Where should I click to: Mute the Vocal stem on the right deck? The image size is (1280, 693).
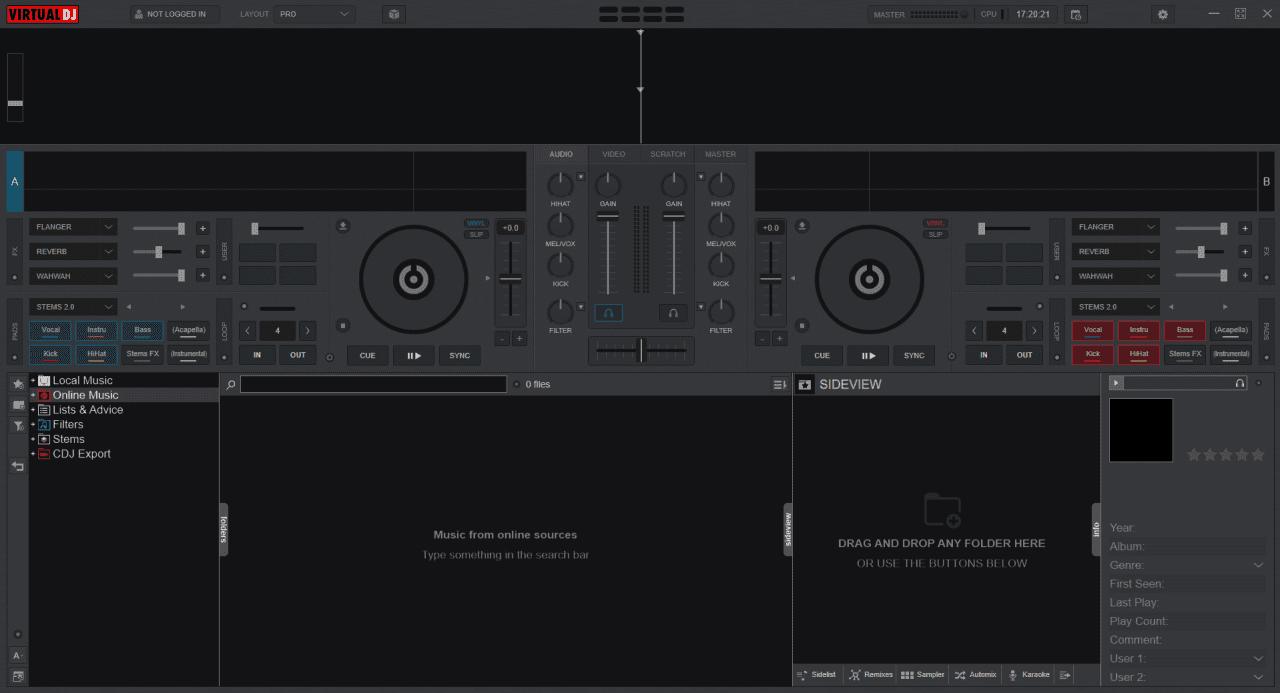tap(1092, 329)
